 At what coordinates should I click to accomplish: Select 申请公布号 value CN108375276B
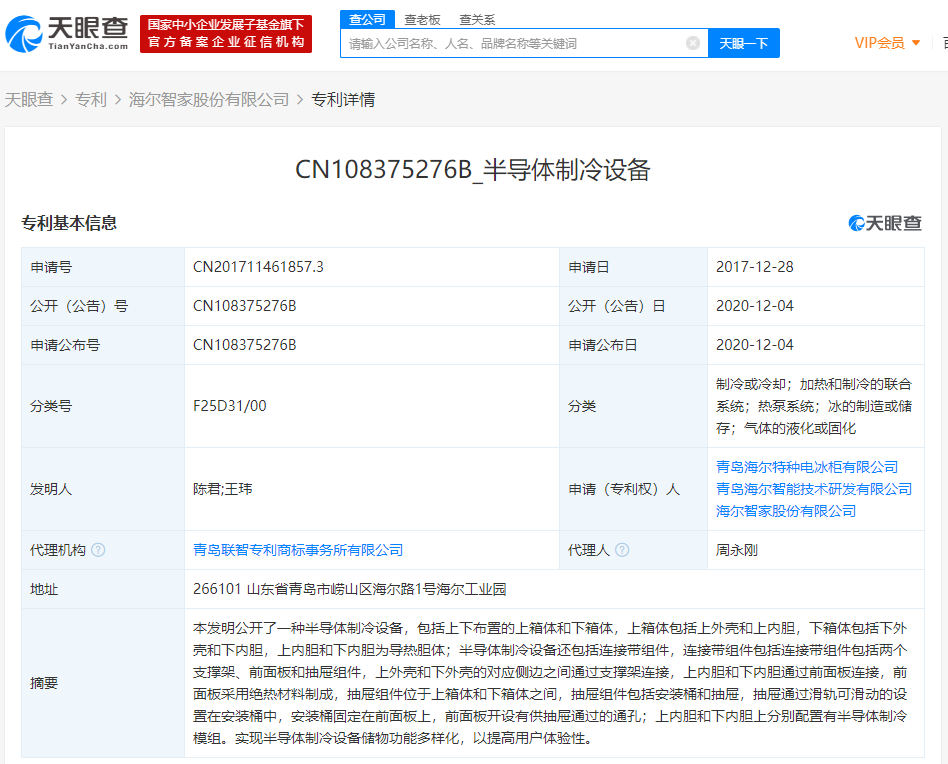[244, 345]
